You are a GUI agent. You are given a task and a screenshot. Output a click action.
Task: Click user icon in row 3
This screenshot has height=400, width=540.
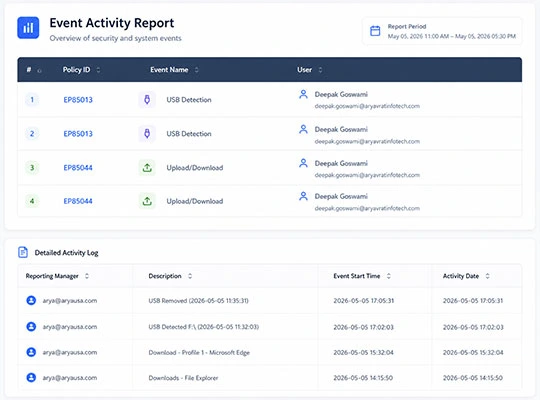[x=303, y=163]
